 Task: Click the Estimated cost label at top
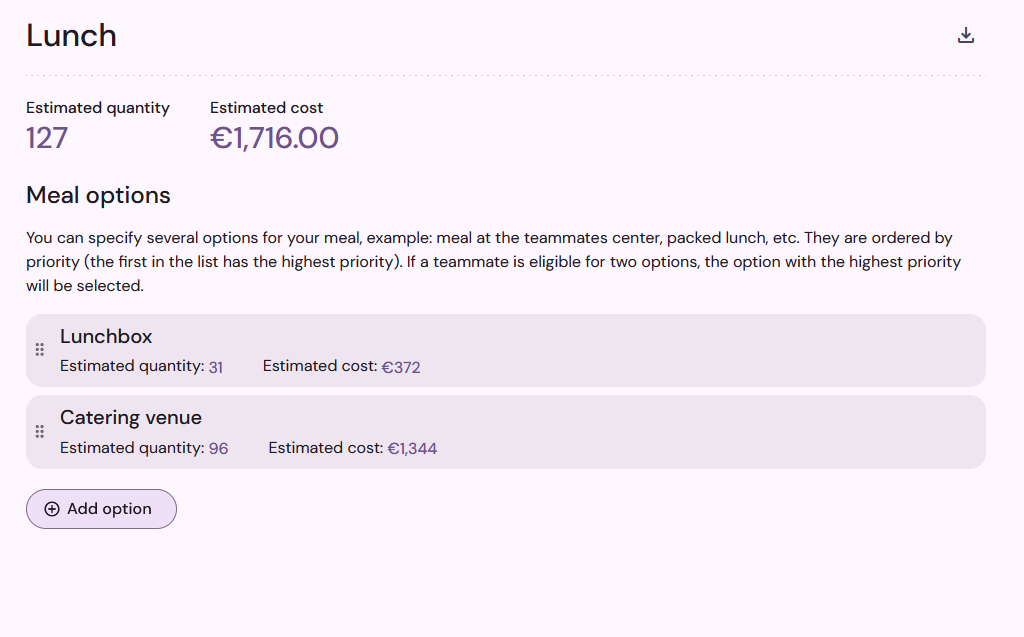click(x=266, y=108)
